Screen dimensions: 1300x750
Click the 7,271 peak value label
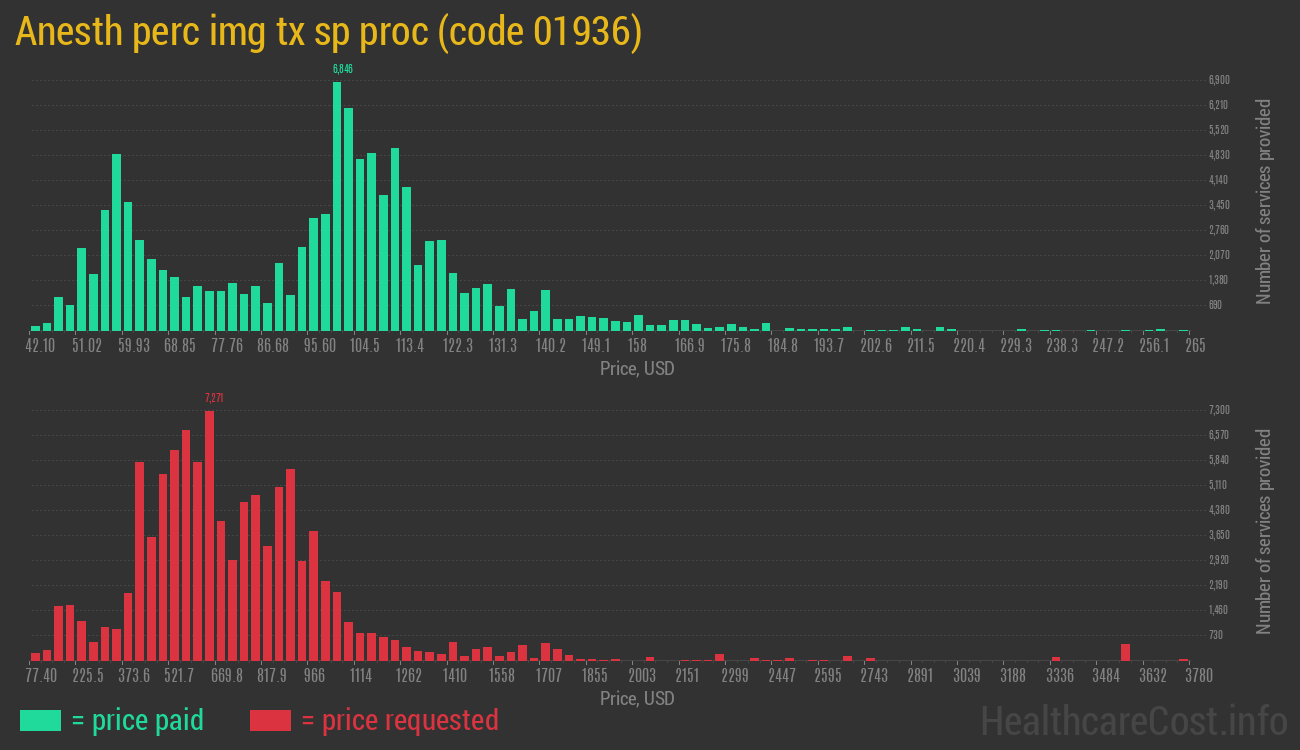pyautogui.click(x=213, y=398)
